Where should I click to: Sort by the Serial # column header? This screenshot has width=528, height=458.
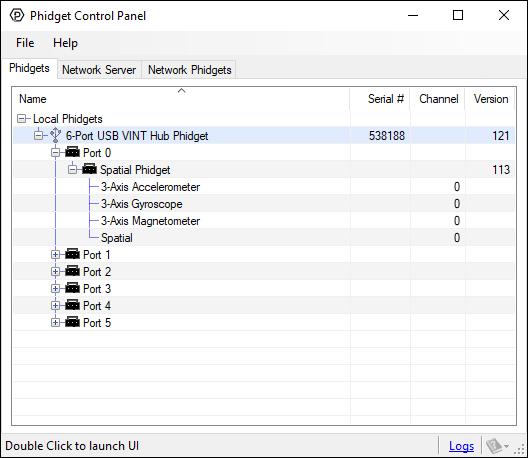[380, 99]
